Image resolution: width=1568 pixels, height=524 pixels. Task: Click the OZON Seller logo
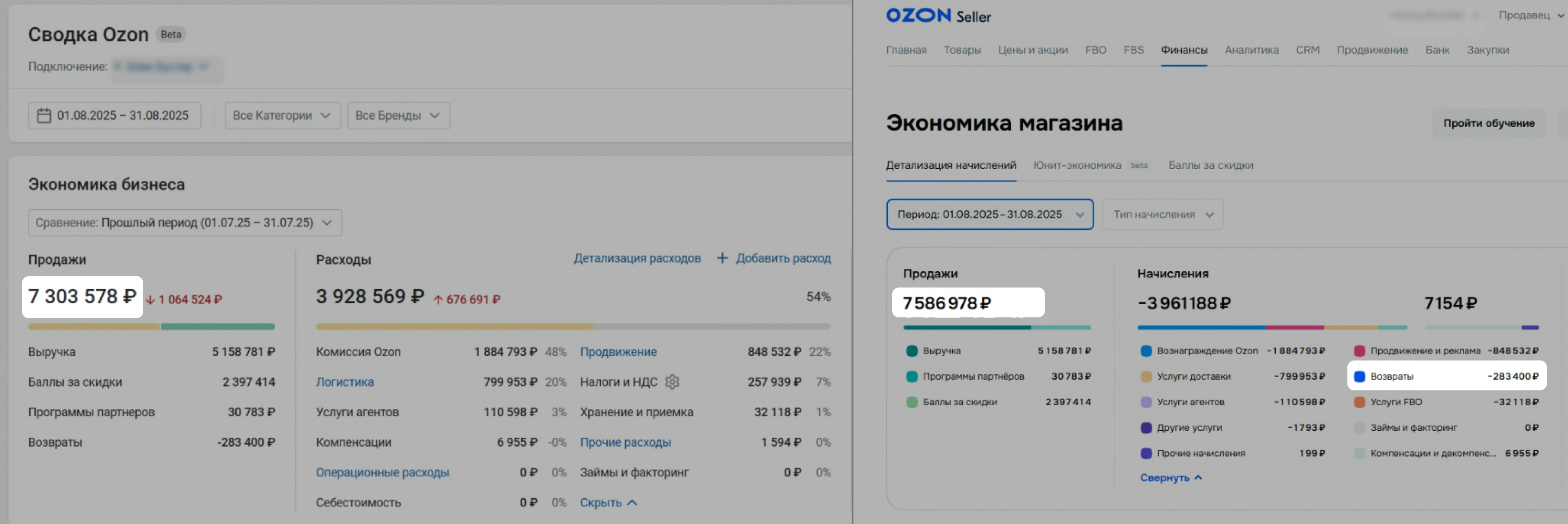pos(938,16)
